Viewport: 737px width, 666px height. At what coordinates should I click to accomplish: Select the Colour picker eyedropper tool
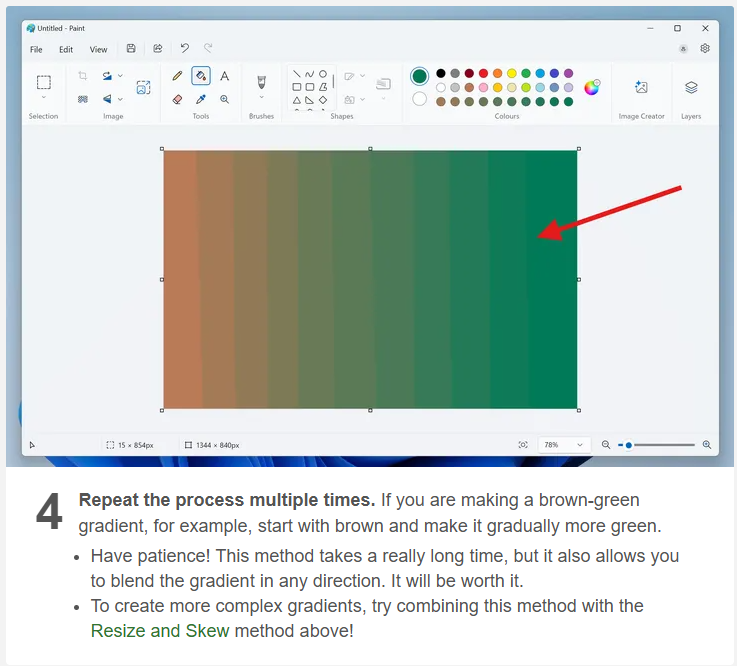click(x=201, y=99)
